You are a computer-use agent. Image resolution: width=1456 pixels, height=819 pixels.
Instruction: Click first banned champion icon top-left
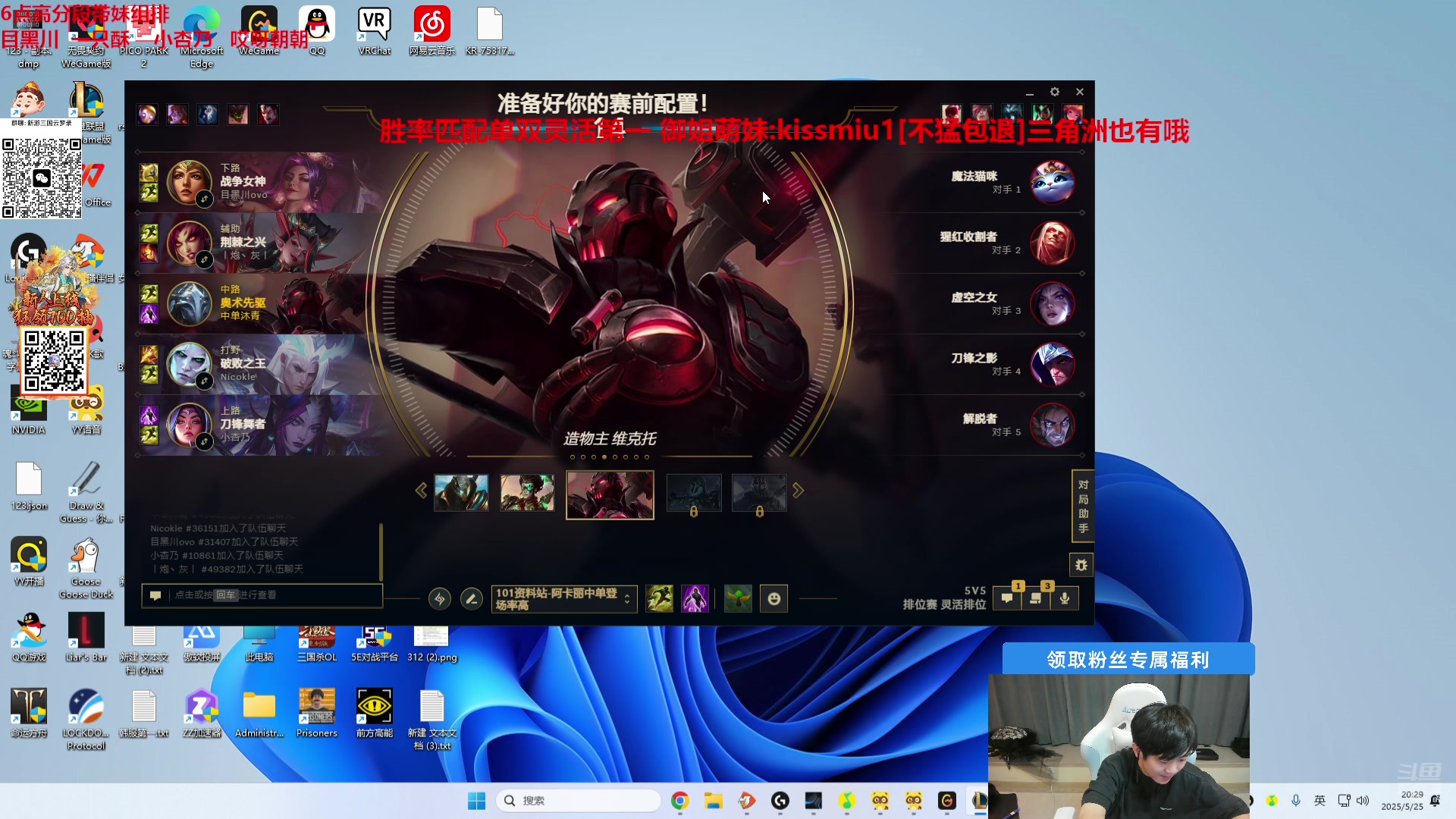pos(147,115)
